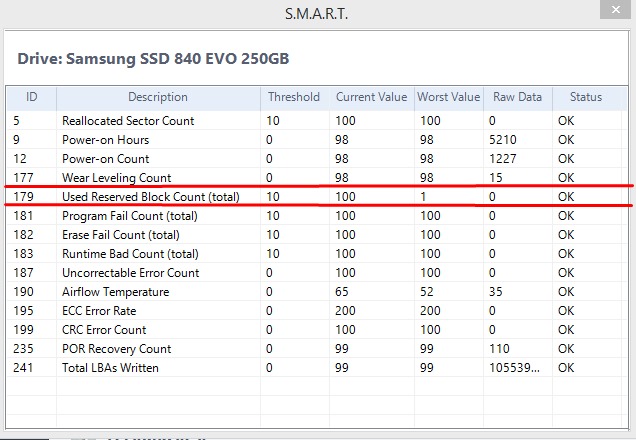Sort by Description column header
The image size is (636, 440).
coord(158,97)
